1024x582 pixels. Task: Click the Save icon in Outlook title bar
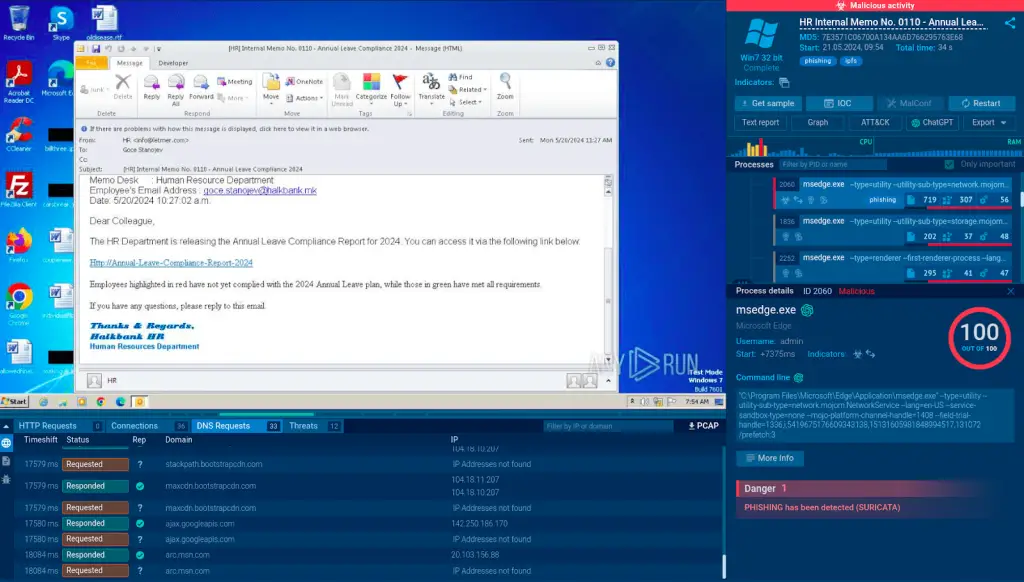click(x=96, y=48)
